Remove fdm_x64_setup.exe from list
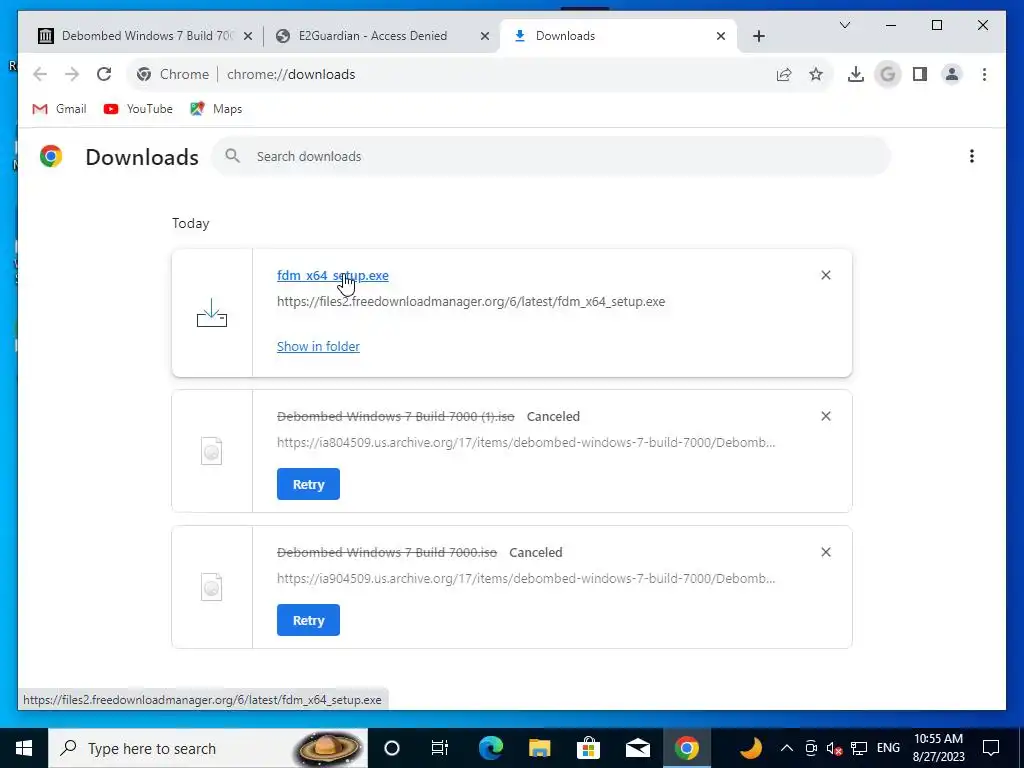 tap(825, 276)
